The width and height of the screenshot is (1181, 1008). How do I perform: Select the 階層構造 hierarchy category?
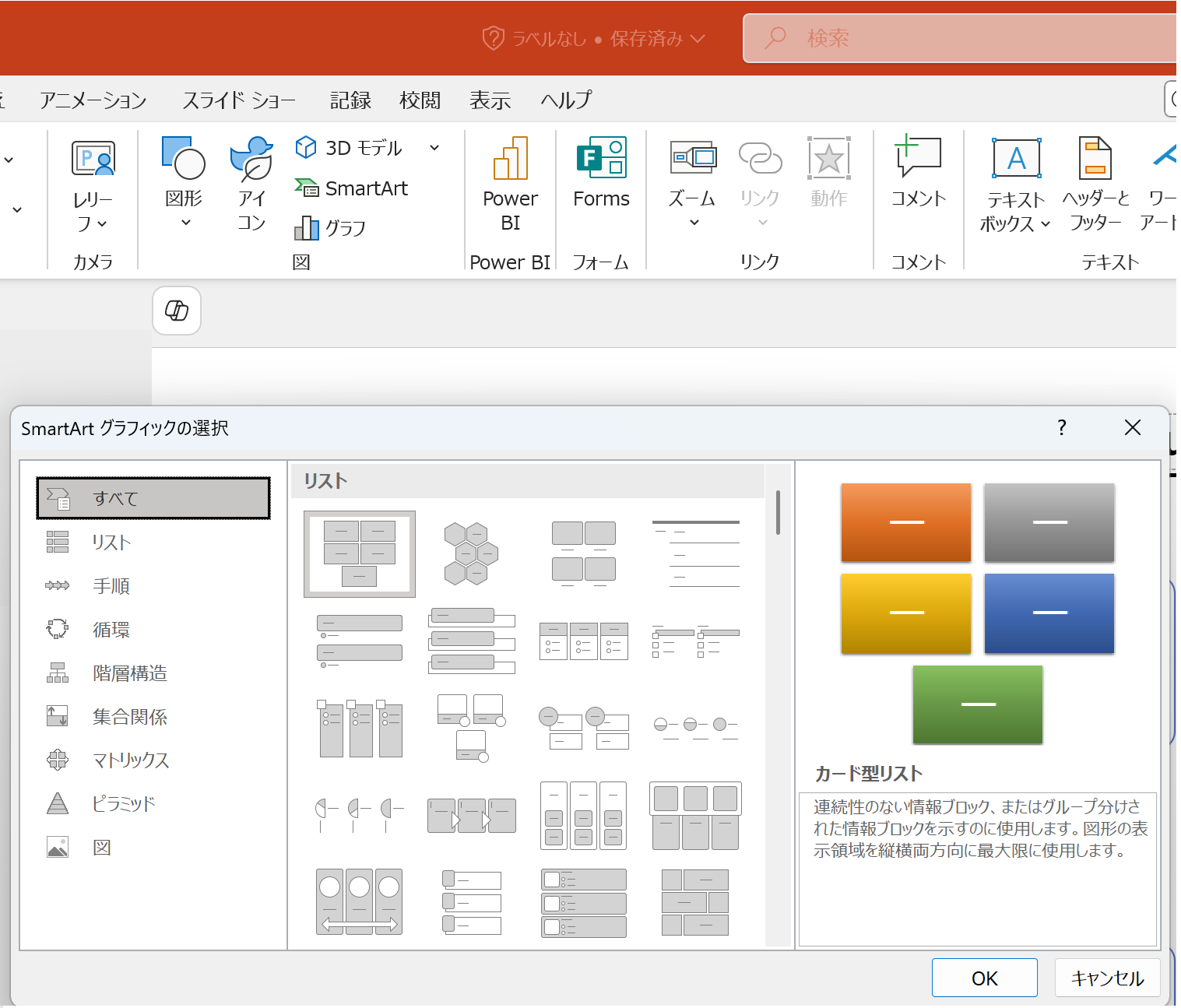[153, 673]
